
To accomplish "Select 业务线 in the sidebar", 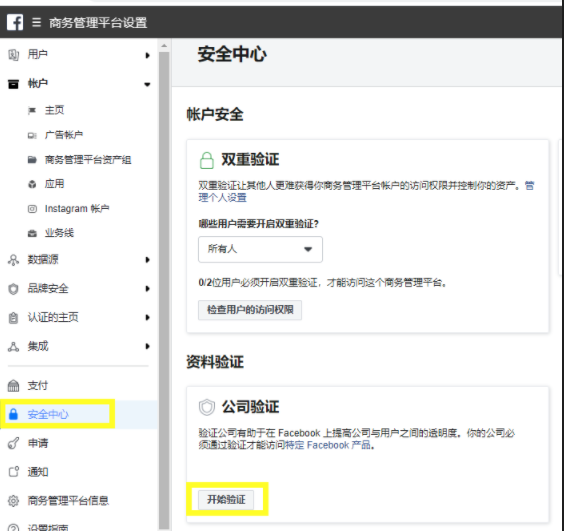I will click(x=59, y=233).
